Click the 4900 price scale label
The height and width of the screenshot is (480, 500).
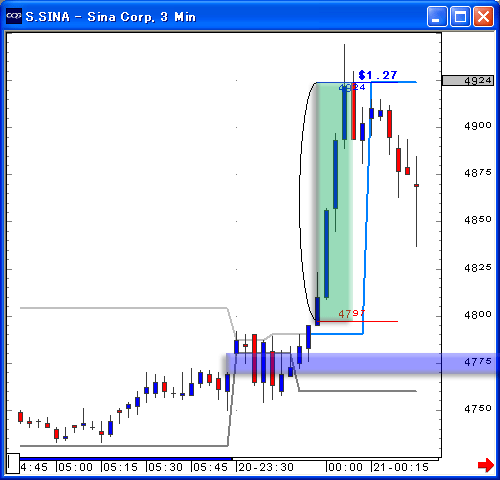click(x=478, y=126)
